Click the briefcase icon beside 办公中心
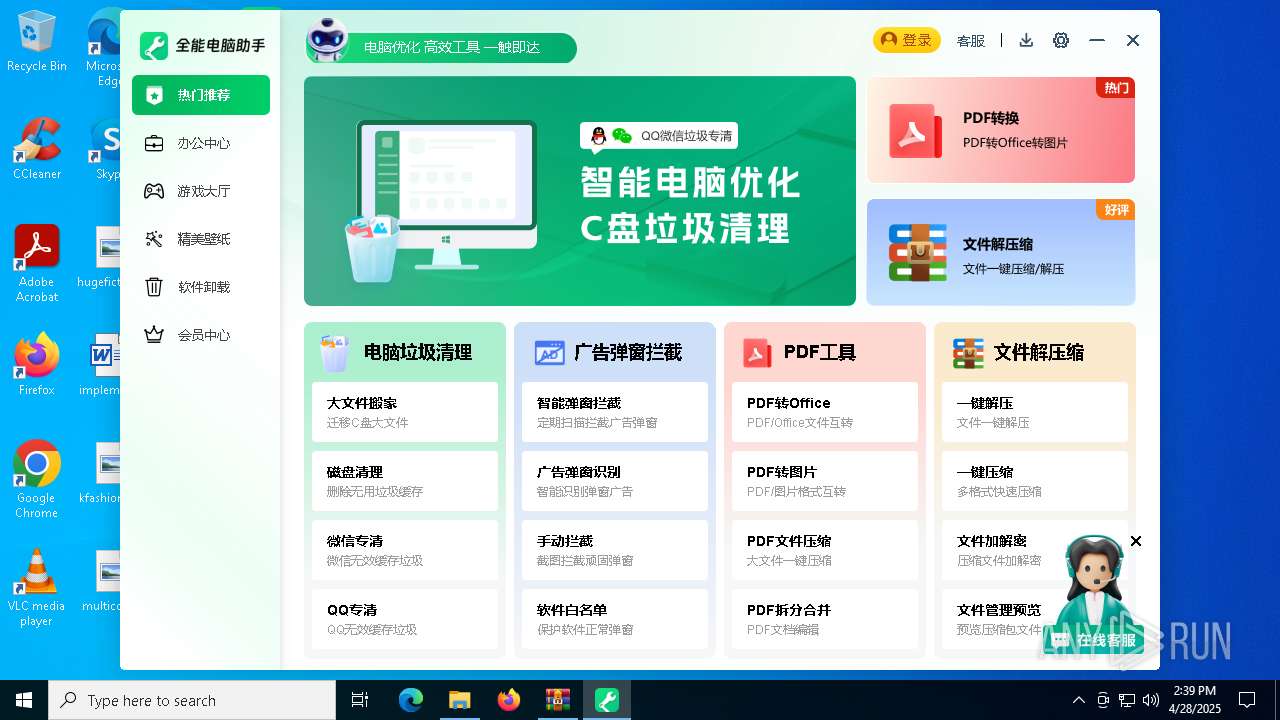The height and width of the screenshot is (720, 1280). [154, 143]
